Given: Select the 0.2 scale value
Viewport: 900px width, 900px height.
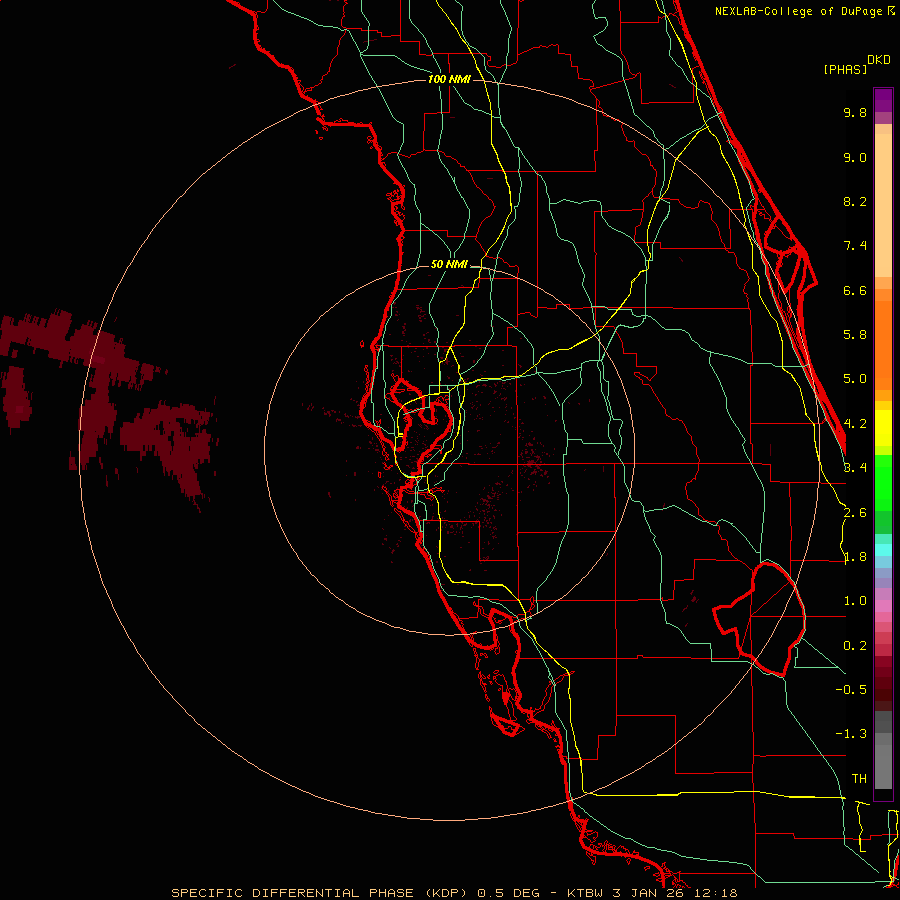Looking at the screenshot, I should point(855,646).
